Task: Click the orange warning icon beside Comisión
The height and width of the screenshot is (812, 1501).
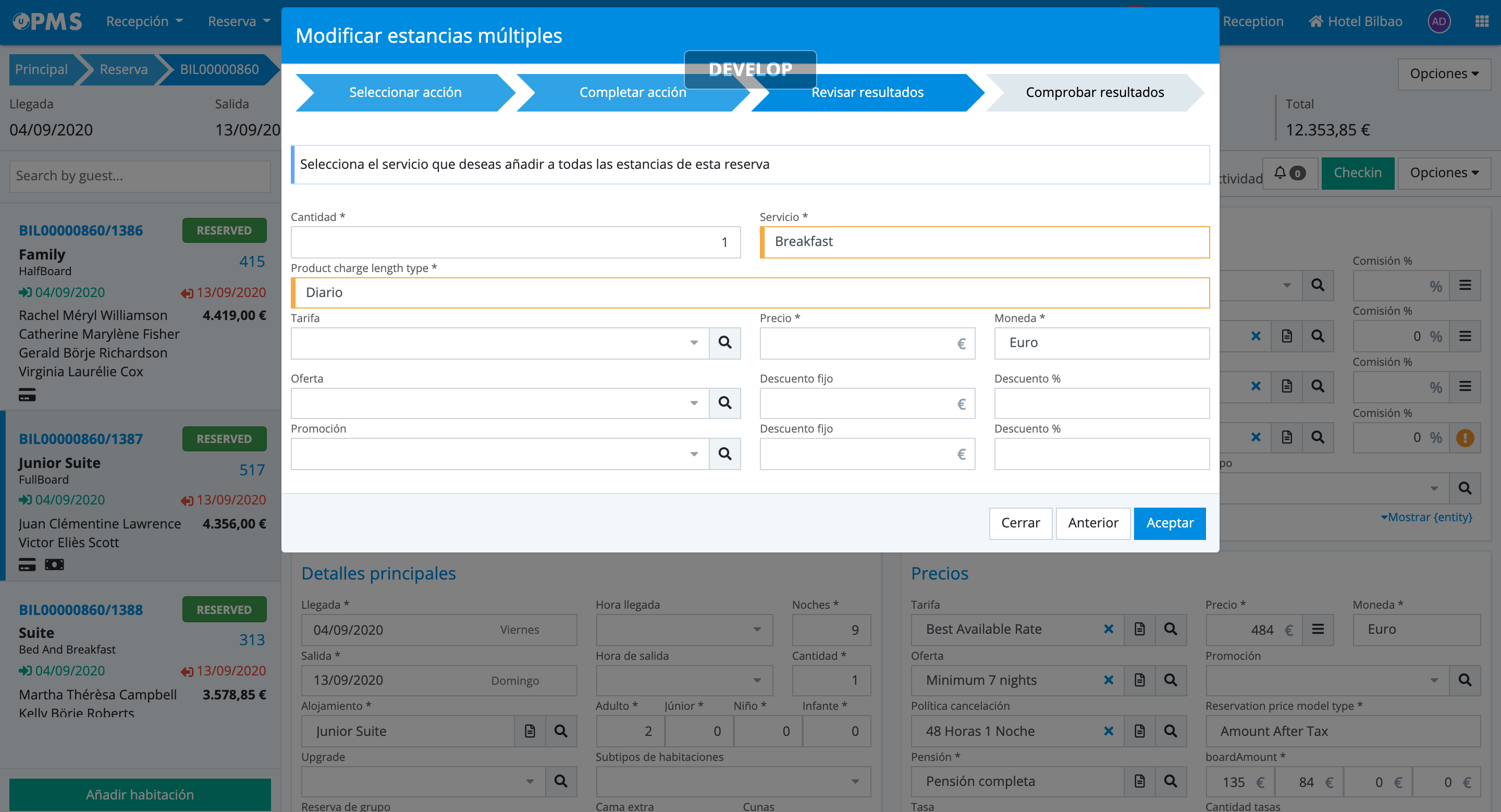Action: [1465, 437]
